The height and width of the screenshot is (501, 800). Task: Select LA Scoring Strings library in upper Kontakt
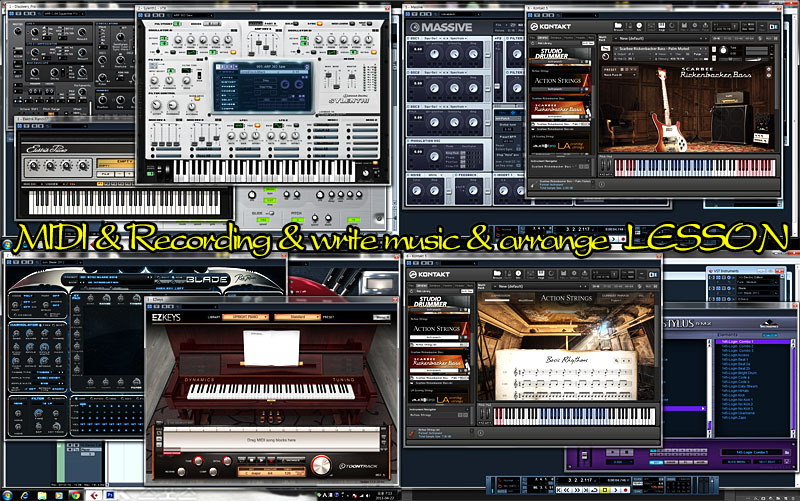coord(559,146)
